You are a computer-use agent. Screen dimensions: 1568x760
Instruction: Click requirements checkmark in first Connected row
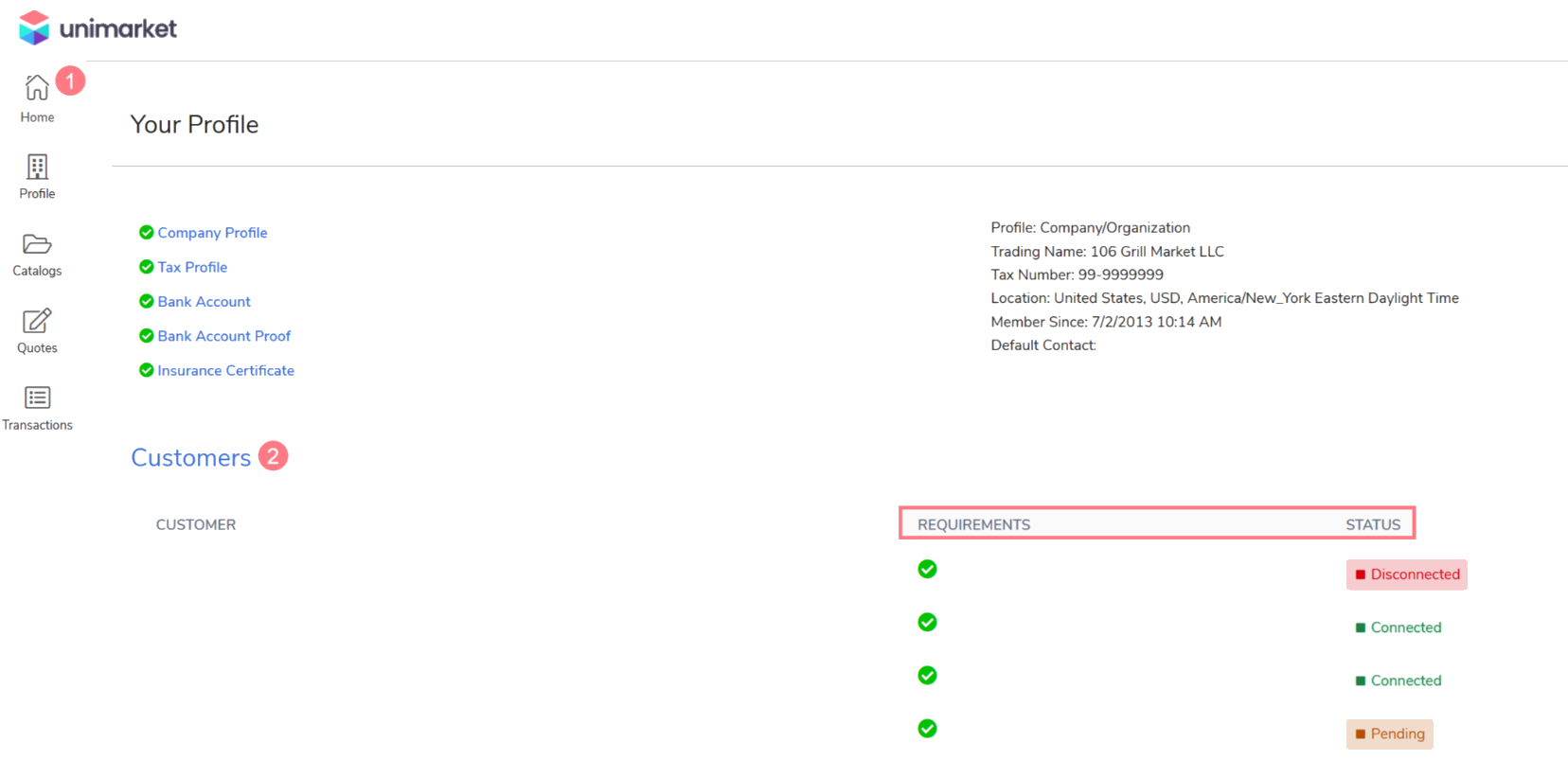click(x=927, y=622)
